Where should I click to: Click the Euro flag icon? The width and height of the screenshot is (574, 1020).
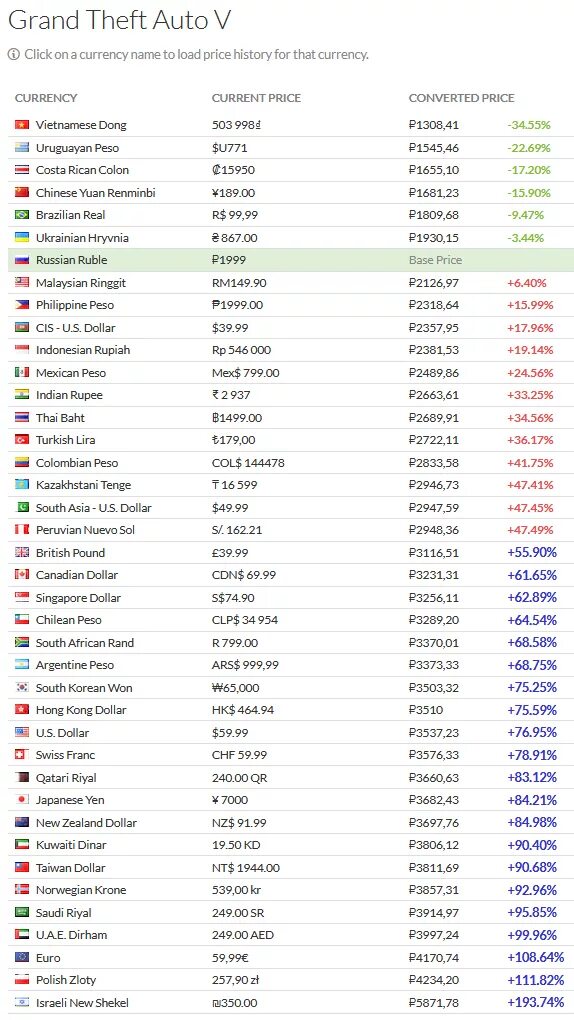tap(22, 957)
